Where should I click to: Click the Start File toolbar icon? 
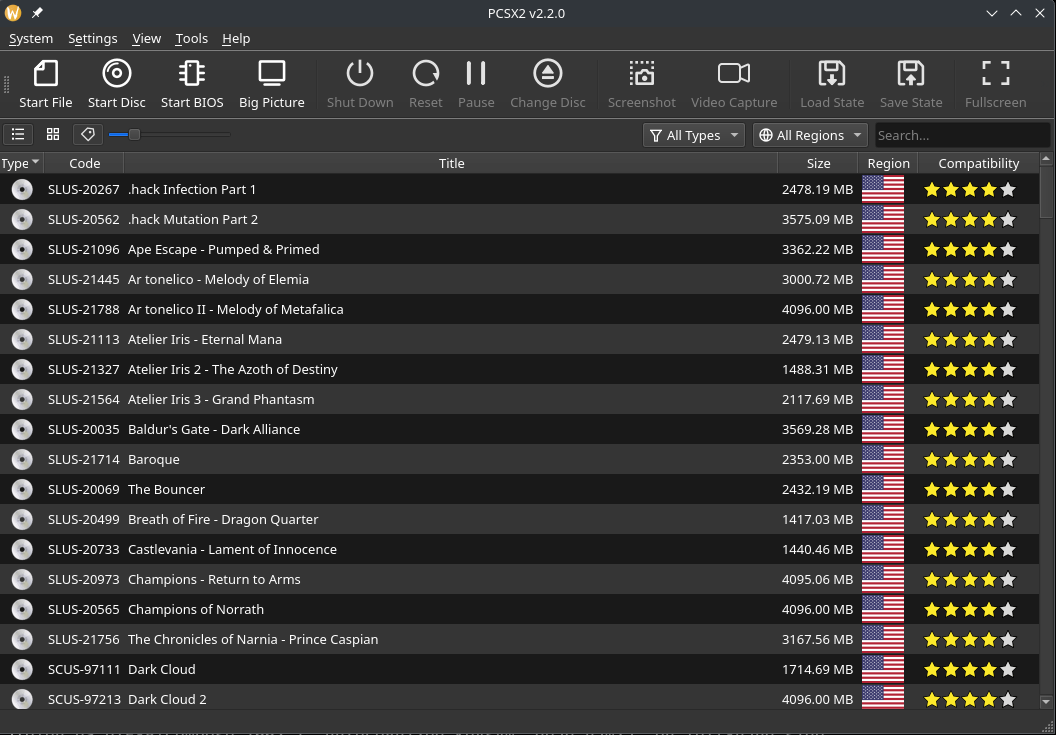tap(46, 73)
